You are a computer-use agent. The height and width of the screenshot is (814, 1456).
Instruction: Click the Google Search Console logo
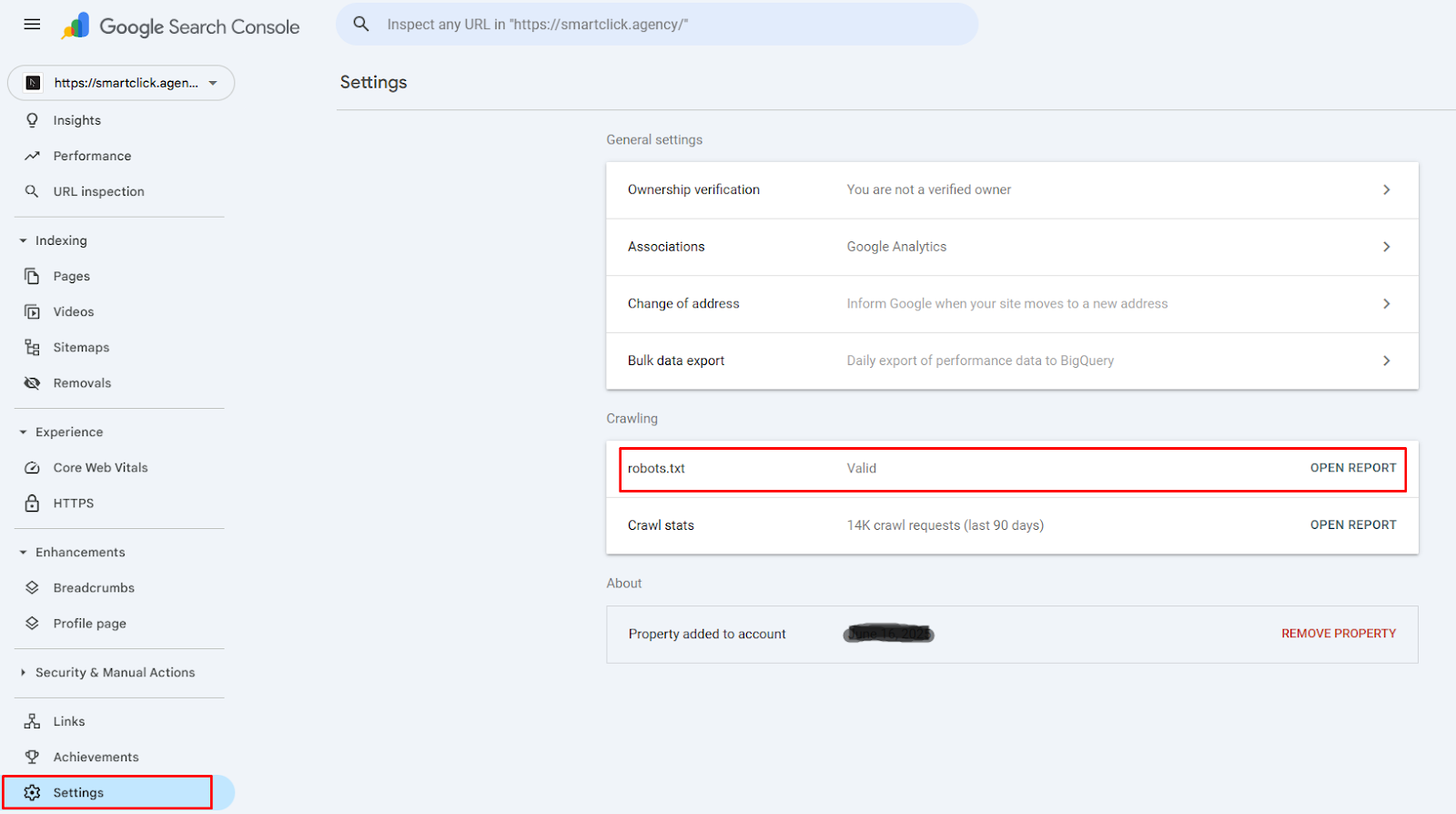180,26
